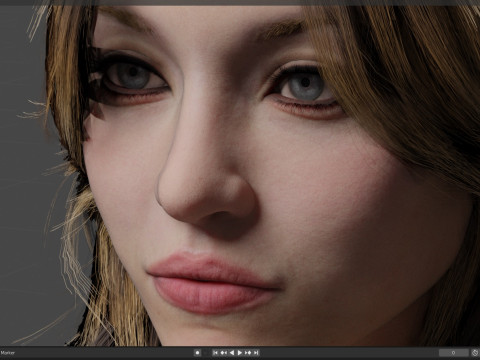Play the animation forward
Image resolution: width=480 pixels, height=360 pixels.
click(240, 353)
